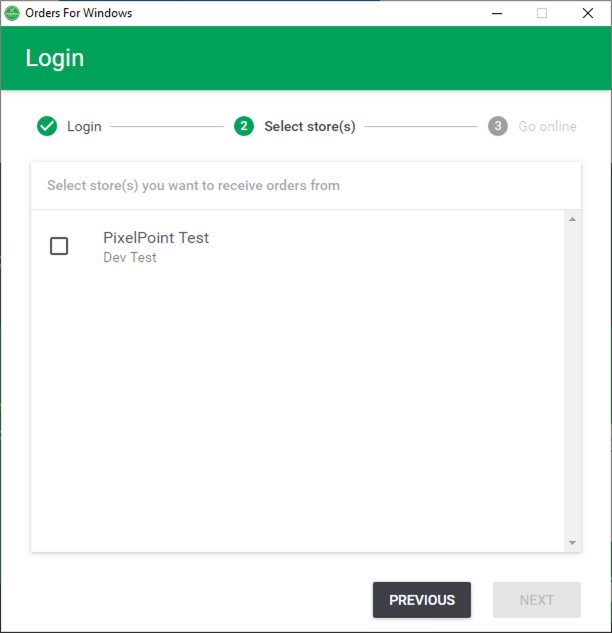
Task: Maximize the Orders For Windows window
Action: click(542, 13)
